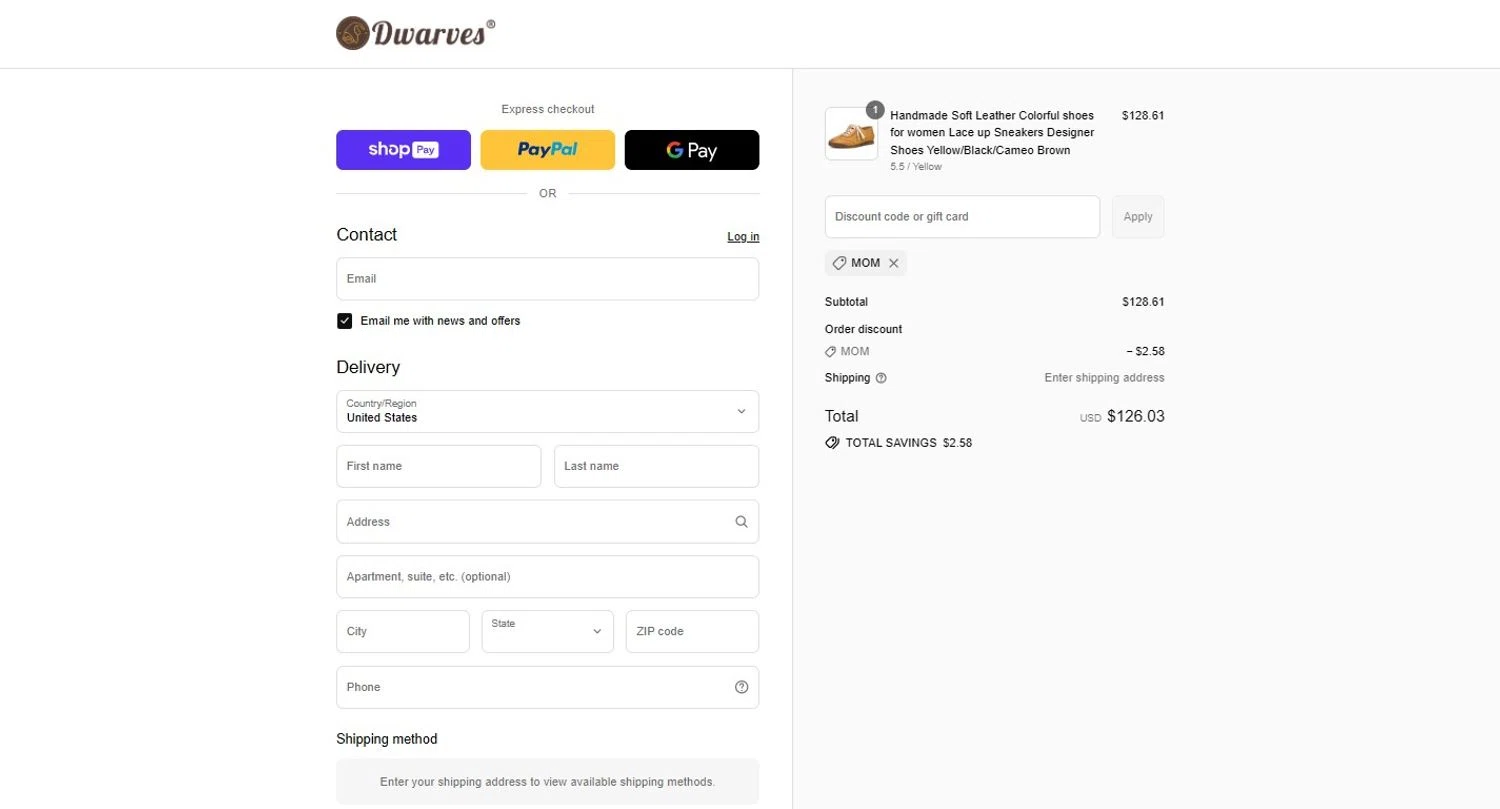The image size is (1500, 809).
Task: Click the '− $2.58' discount amount
Action: click(1145, 352)
